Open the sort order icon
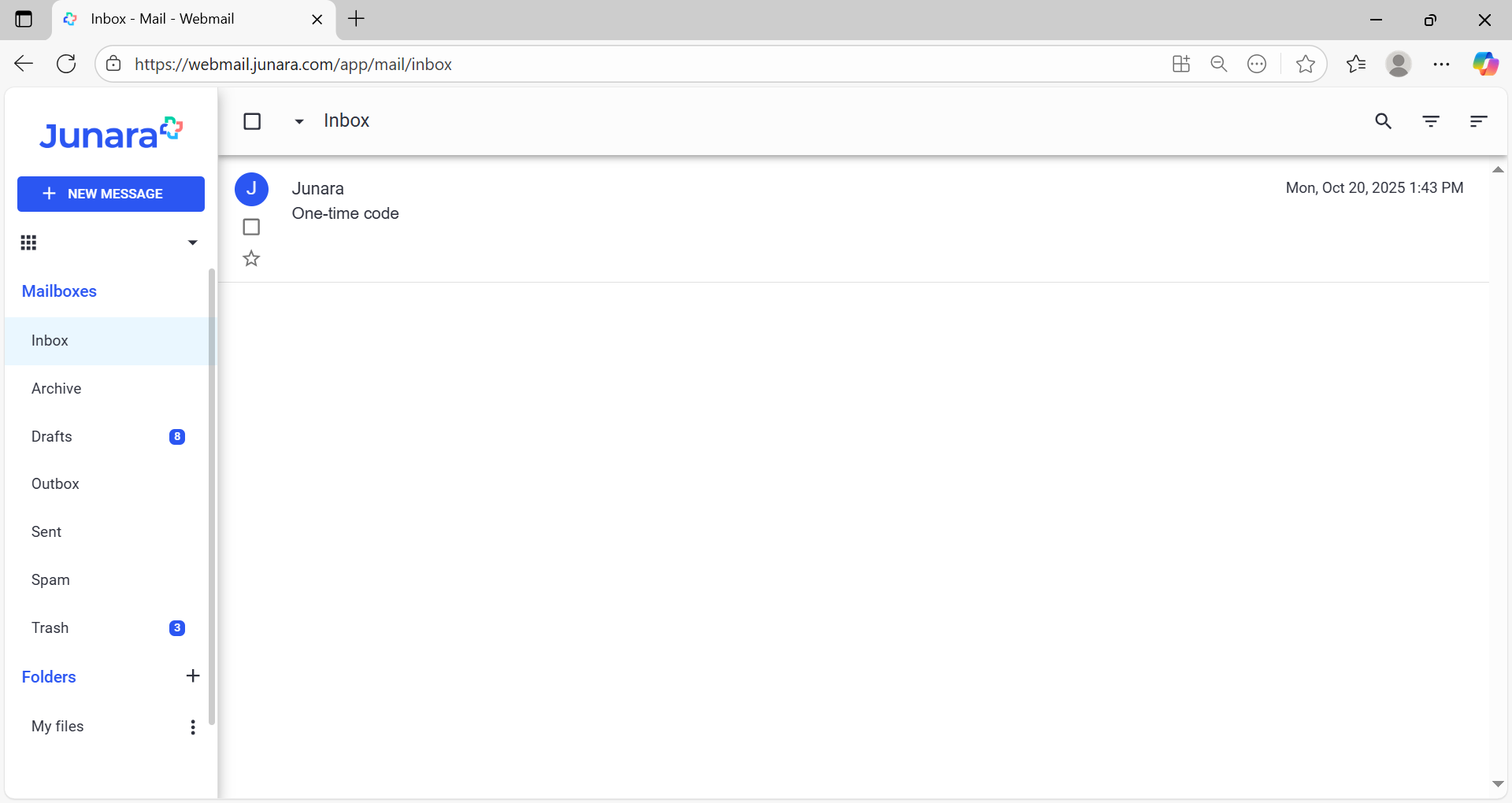The height and width of the screenshot is (803, 1512). pyautogui.click(x=1478, y=121)
